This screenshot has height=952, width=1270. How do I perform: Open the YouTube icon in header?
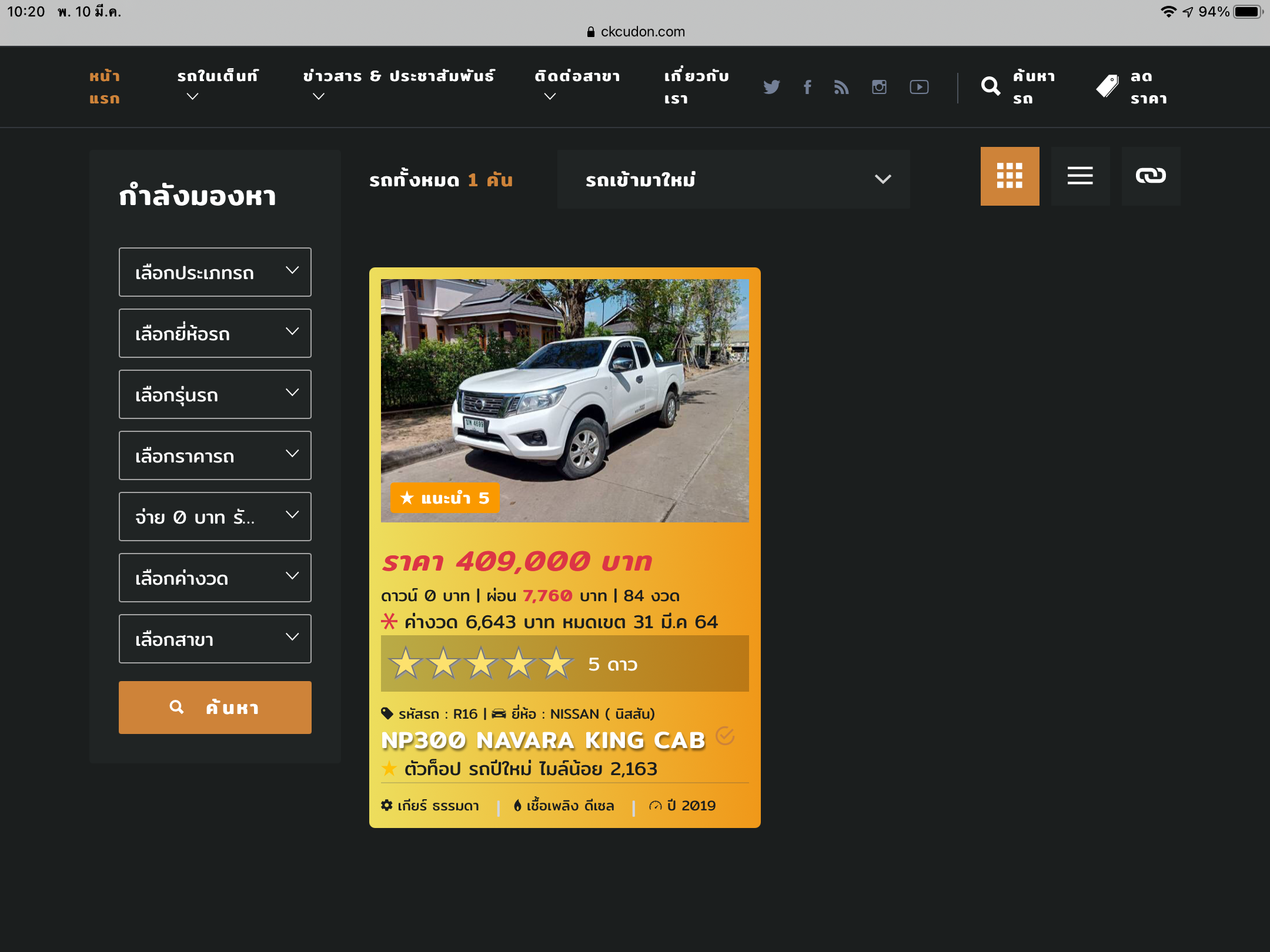[919, 87]
